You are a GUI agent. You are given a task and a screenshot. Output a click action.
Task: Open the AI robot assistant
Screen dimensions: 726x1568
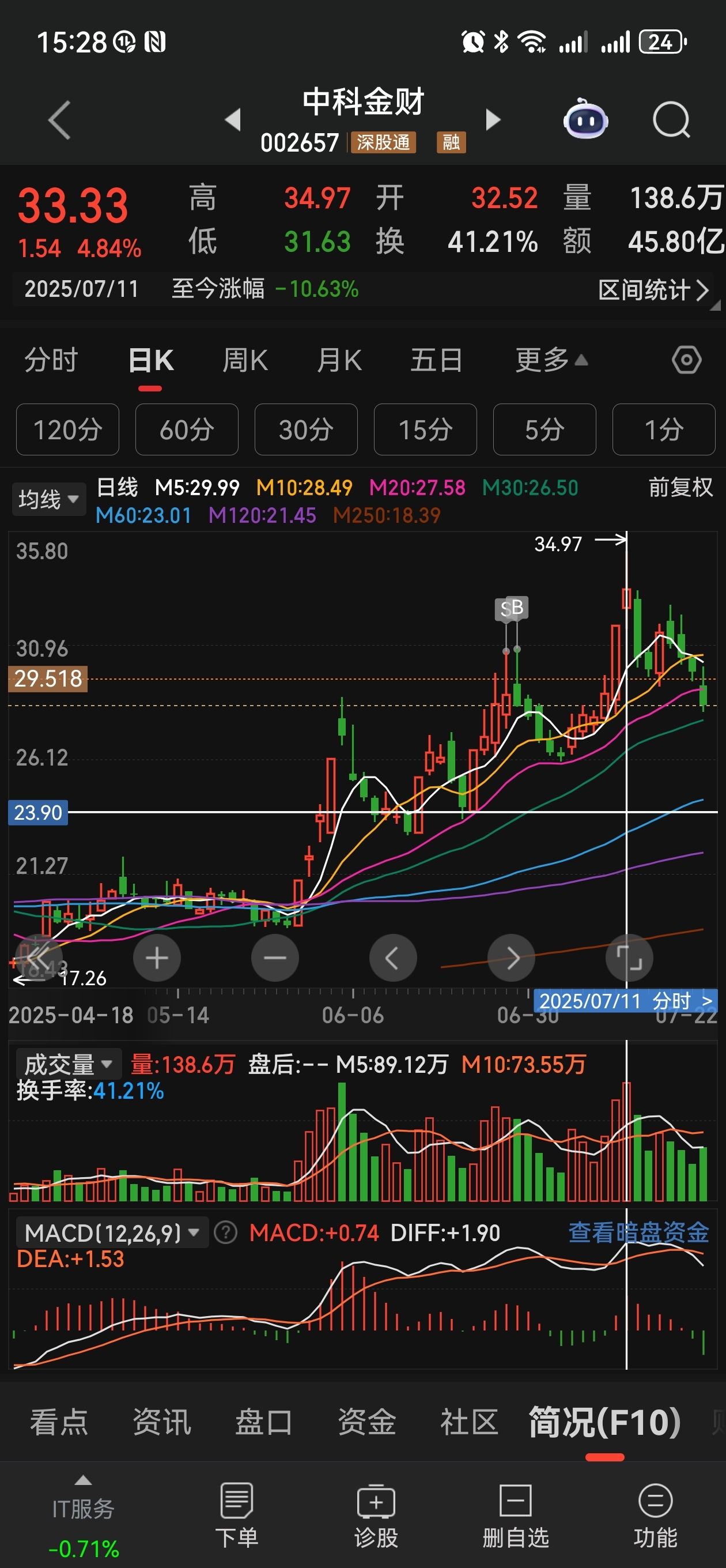coord(585,119)
